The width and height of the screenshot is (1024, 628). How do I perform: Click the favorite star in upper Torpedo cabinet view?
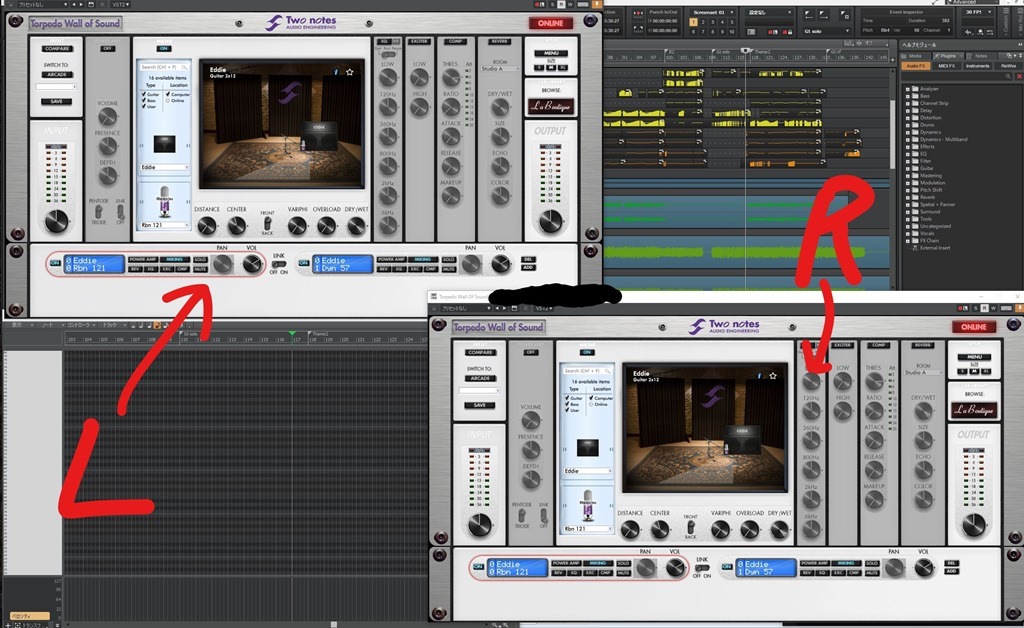coord(349,72)
